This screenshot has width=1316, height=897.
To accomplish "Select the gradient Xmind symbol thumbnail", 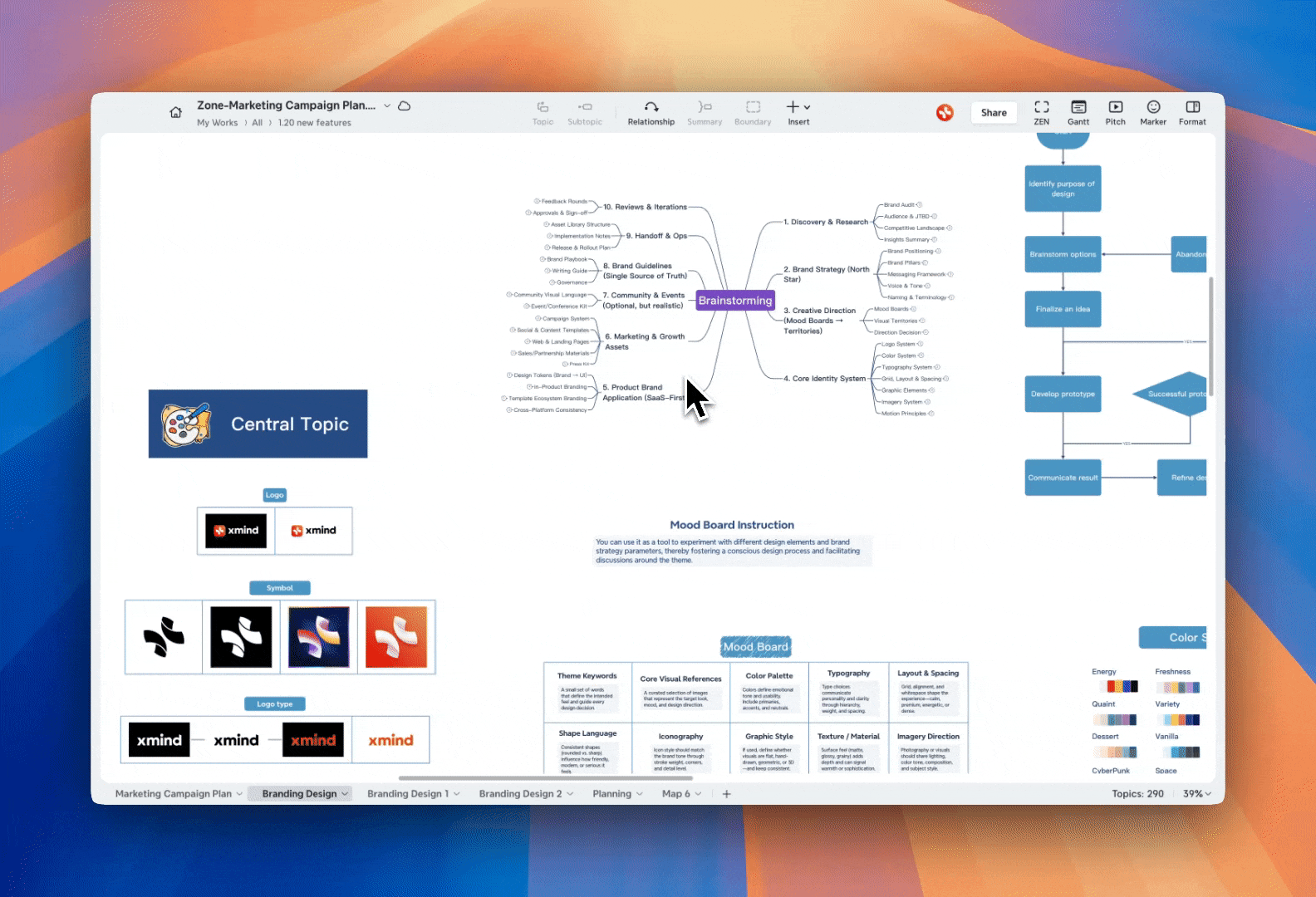I will (319, 637).
